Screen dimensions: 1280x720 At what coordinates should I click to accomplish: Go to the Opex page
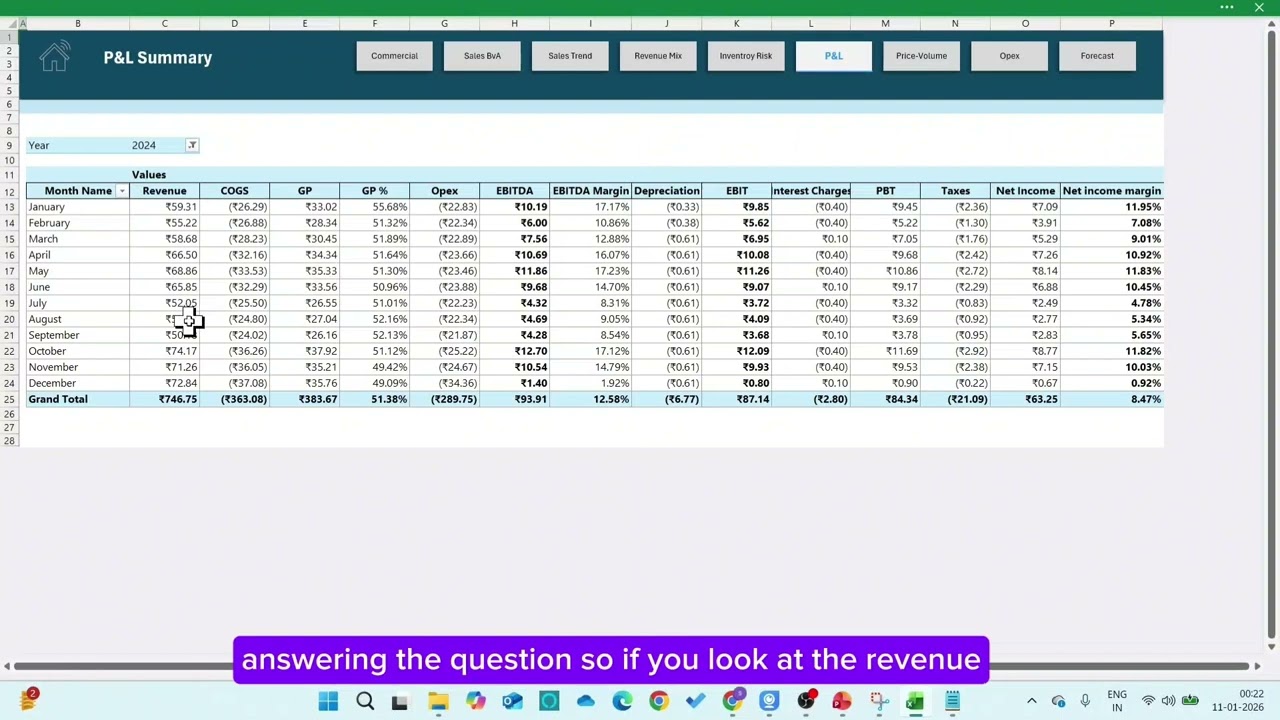click(x=1009, y=56)
